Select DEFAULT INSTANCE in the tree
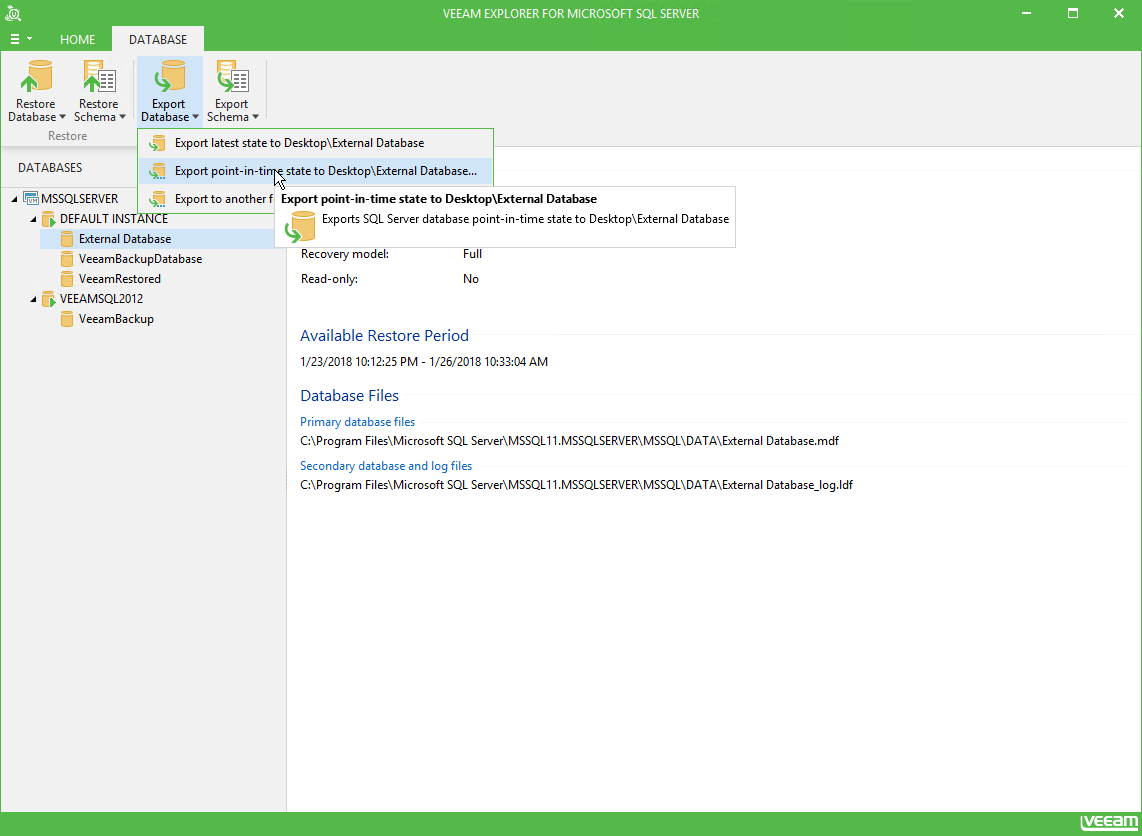The width and height of the screenshot is (1142, 836). coord(114,219)
